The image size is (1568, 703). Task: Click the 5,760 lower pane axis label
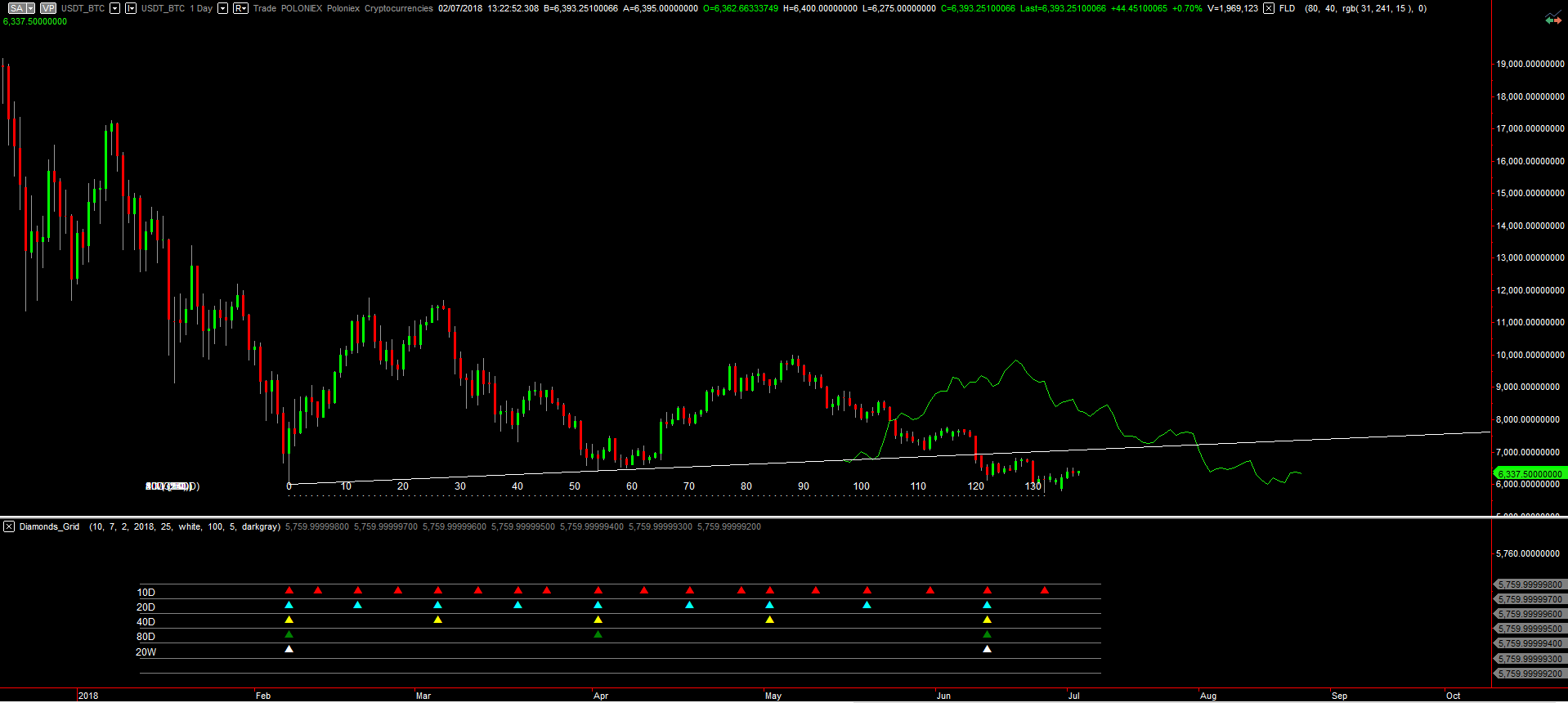click(x=1528, y=553)
